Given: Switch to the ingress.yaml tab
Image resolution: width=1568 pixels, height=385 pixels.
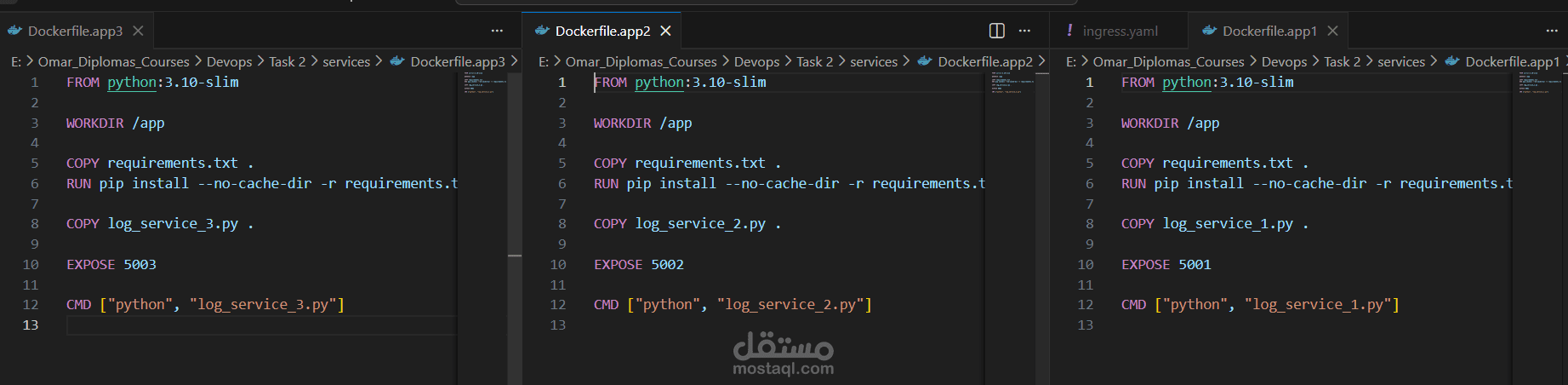Looking at the screenshot, I should [x=1120, y=31].
